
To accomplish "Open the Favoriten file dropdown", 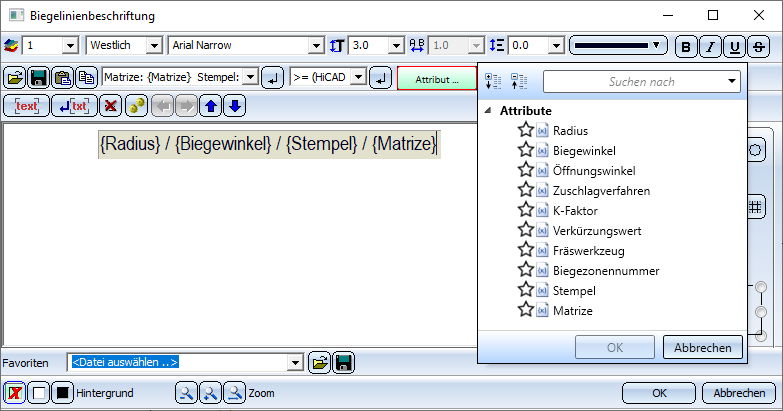I will [295, 363].
